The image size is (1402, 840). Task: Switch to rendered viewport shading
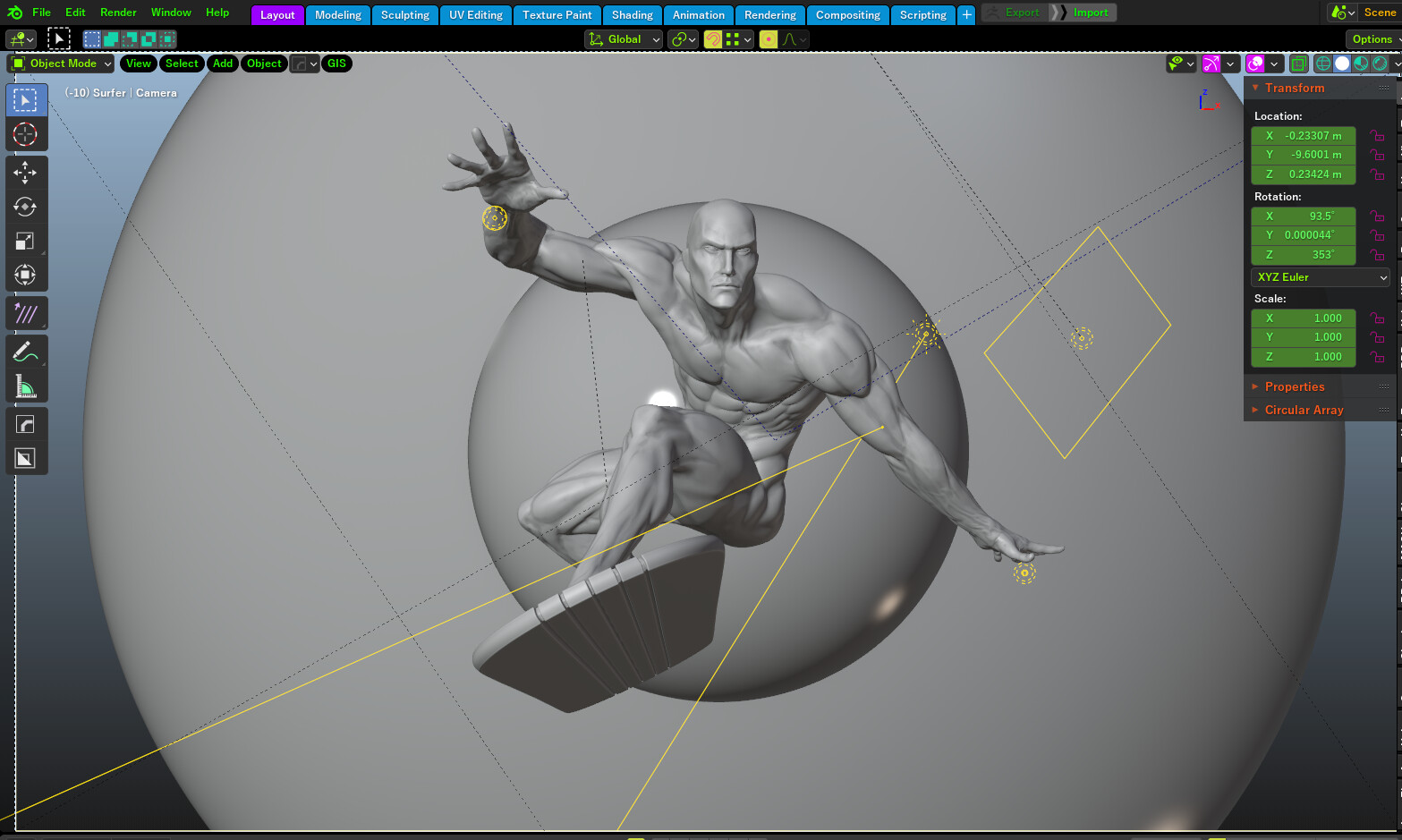pos(1380,64)
